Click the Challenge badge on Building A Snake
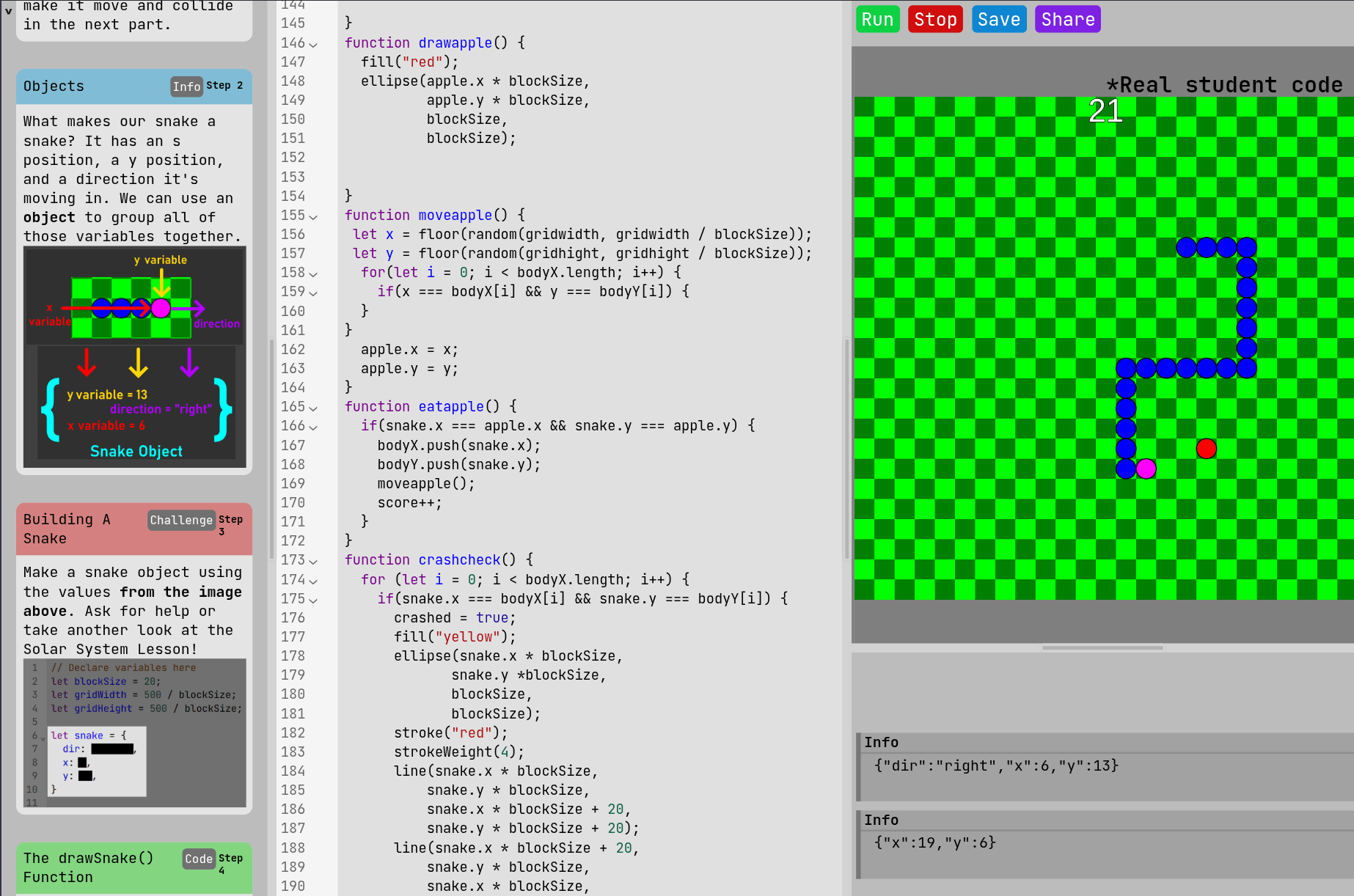This screenshot has height=896, width=1354. [180, 520]
